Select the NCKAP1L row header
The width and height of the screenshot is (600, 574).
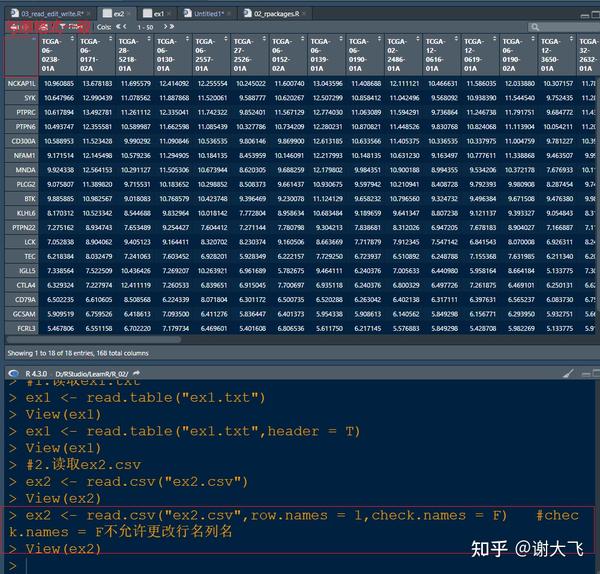point(21,83)
